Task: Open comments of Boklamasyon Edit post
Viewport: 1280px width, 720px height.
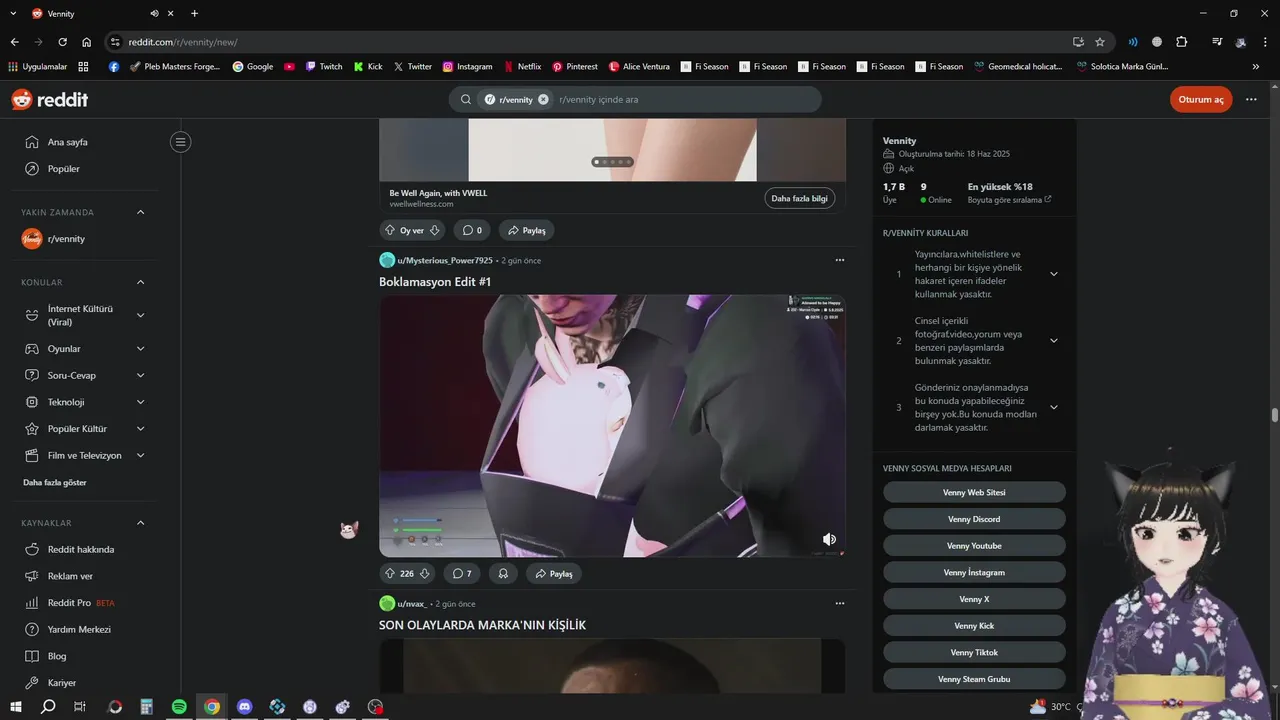Action: tap(462, 574)
